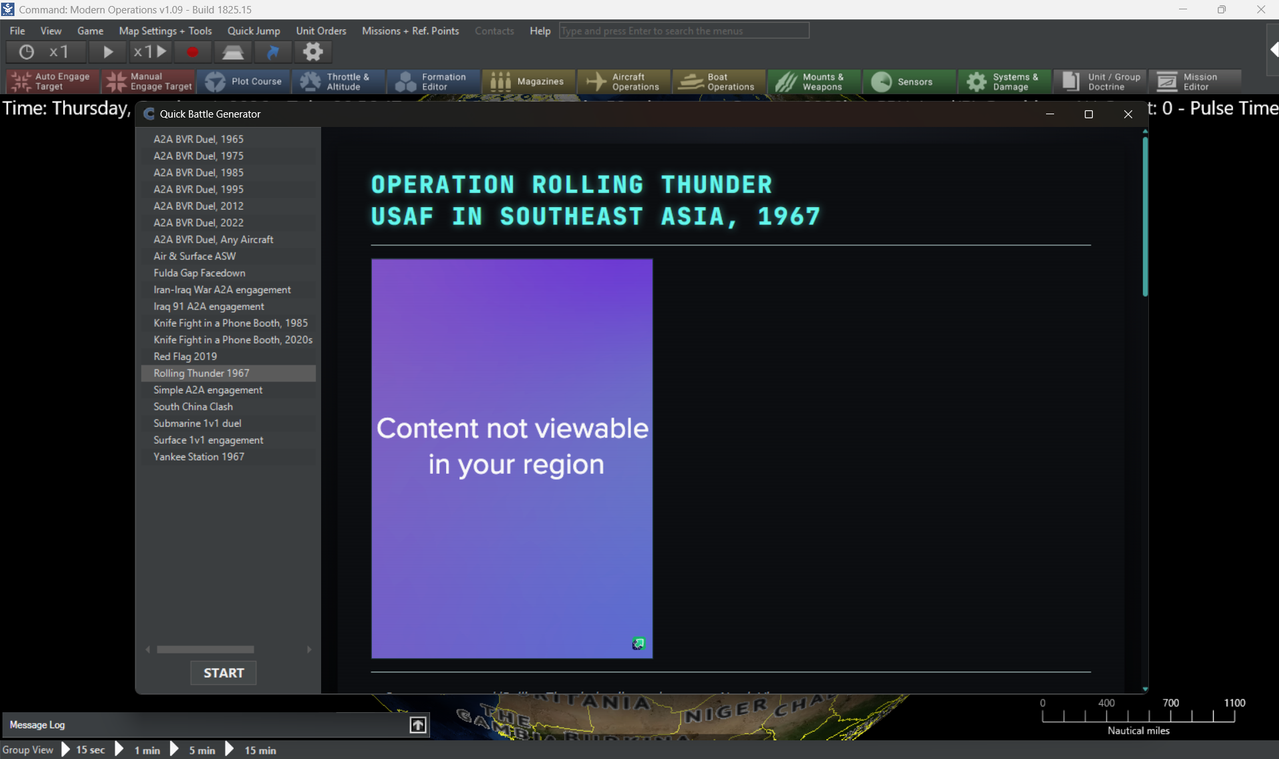Open the Game menu

point(90,31)
